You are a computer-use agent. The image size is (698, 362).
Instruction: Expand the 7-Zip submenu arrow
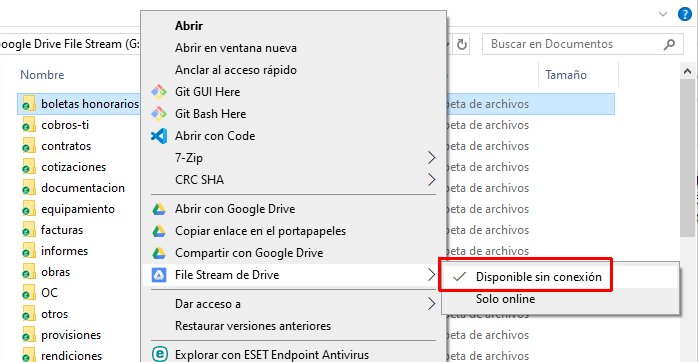point(431,158)
